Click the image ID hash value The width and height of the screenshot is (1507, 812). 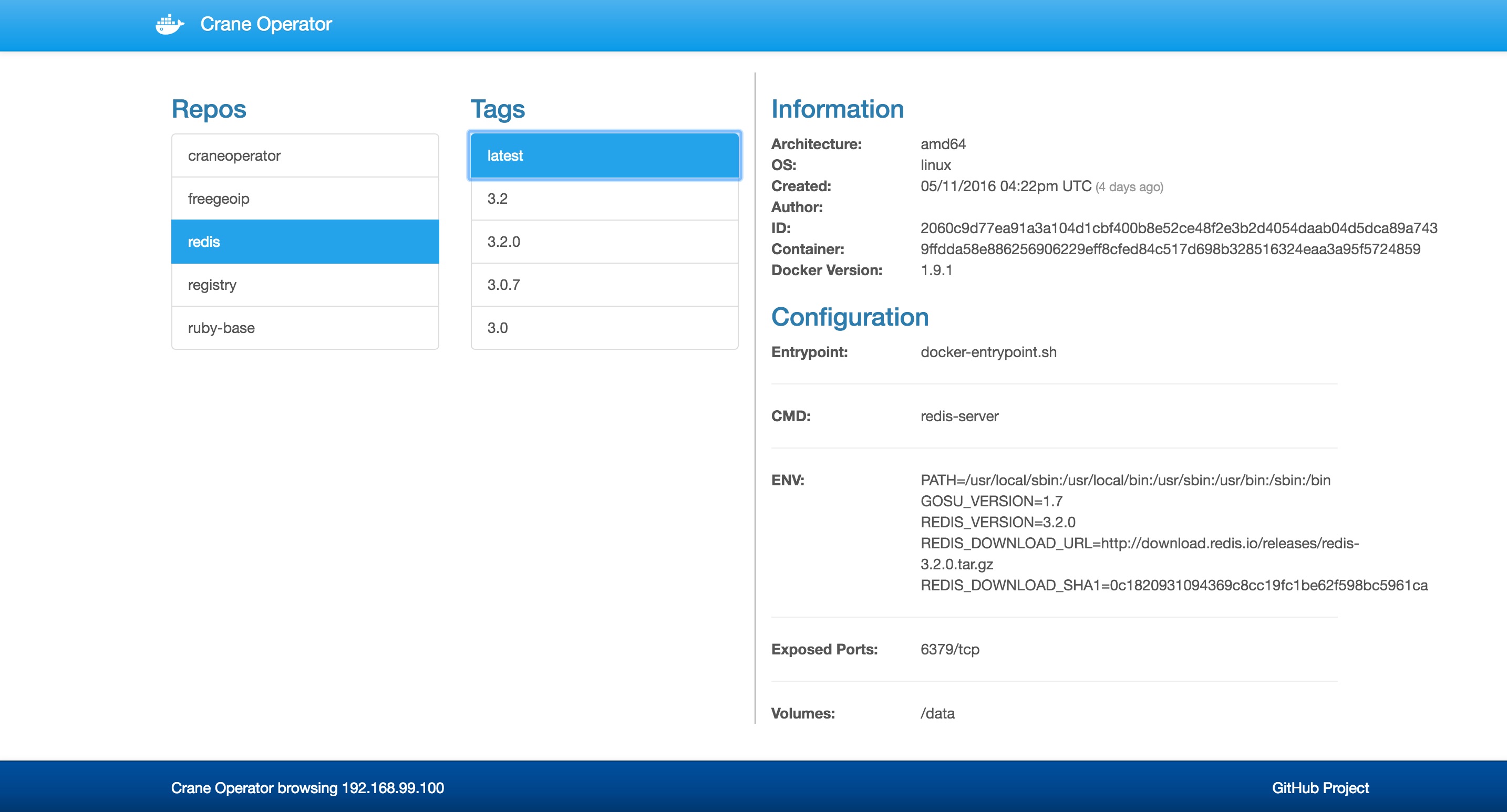click(x=1178, y=228)
